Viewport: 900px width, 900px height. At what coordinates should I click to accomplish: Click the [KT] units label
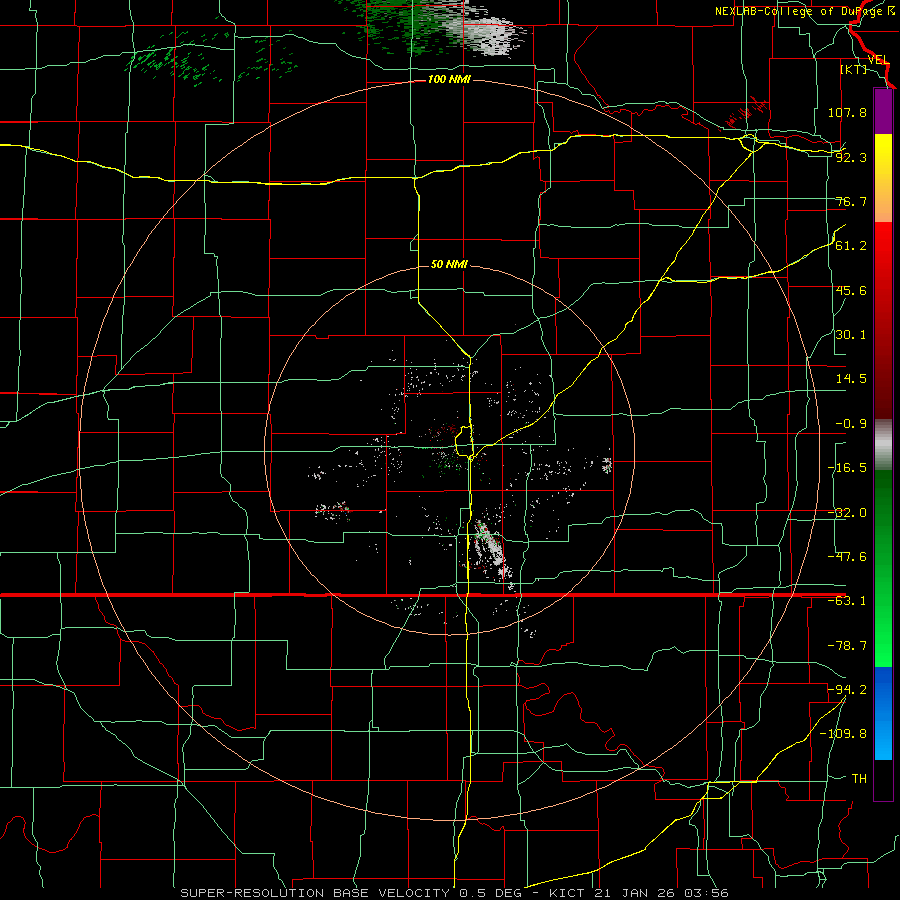pos(854,69)
